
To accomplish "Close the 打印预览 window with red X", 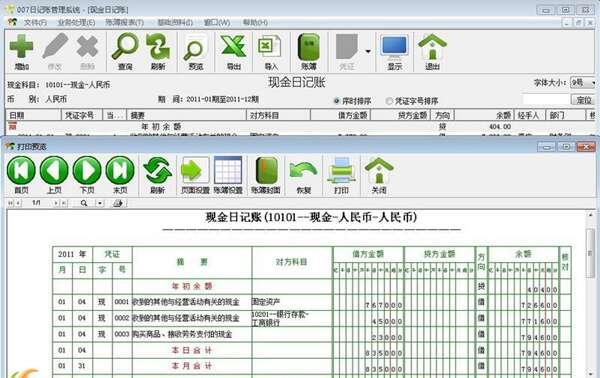I will tap(586, 147).
